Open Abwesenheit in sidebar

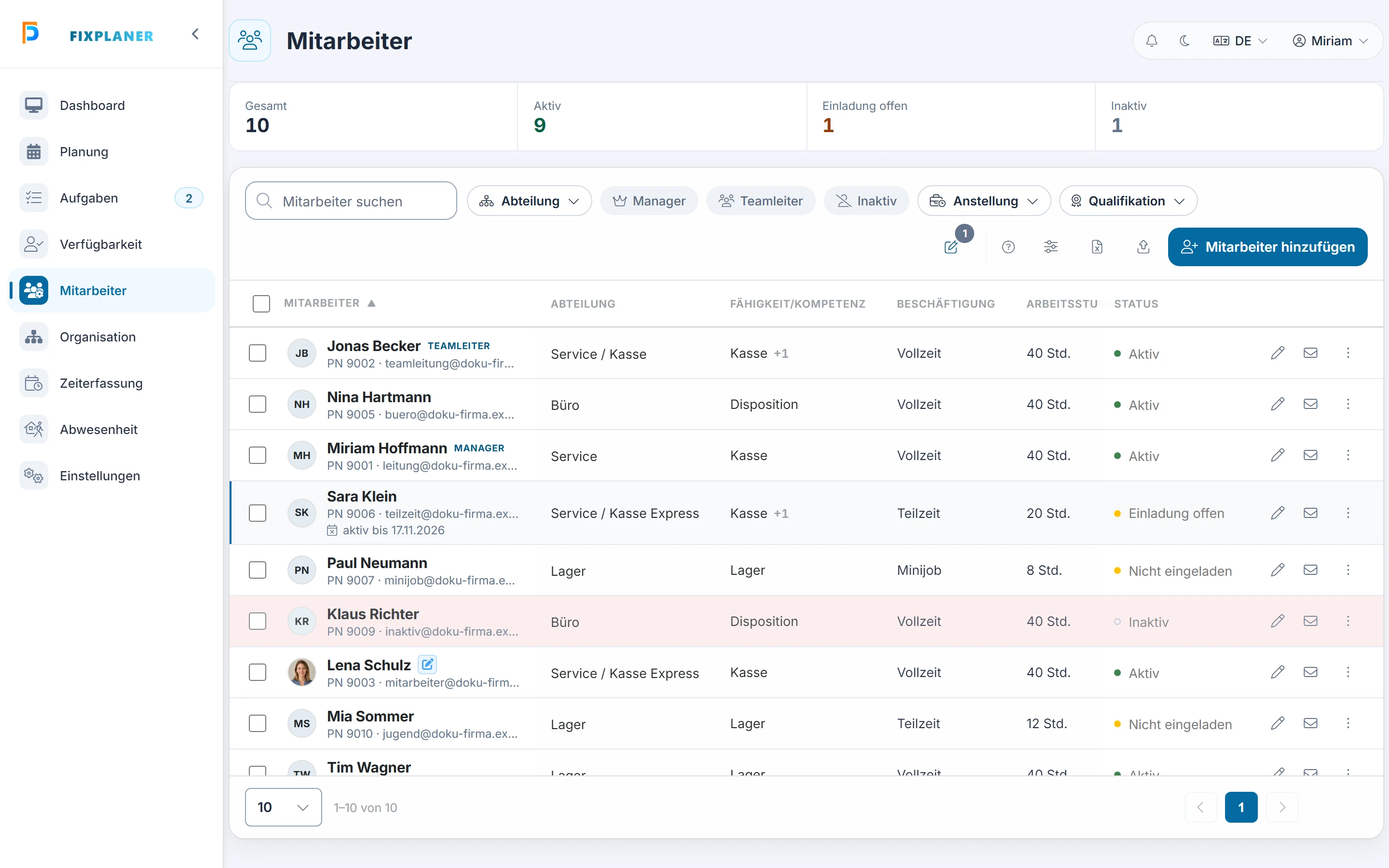[x=112, y=429]
